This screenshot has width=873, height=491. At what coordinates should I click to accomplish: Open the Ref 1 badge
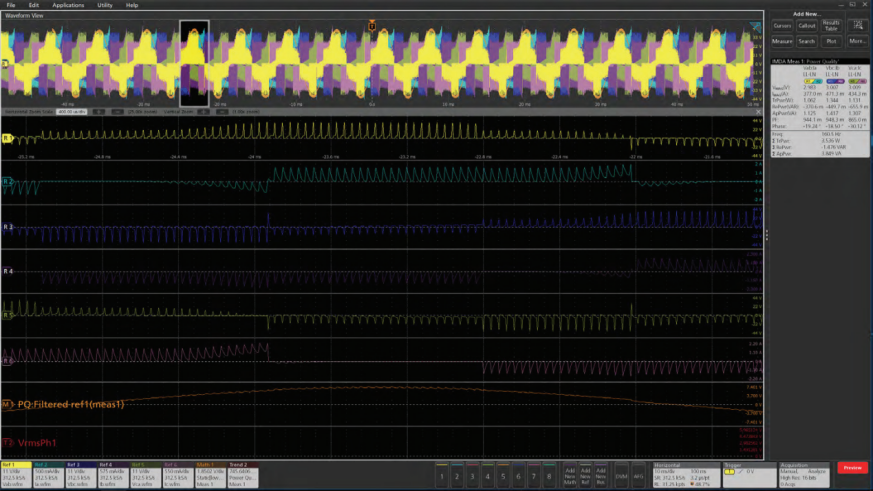pyautogui.click(x=16, y=473)
